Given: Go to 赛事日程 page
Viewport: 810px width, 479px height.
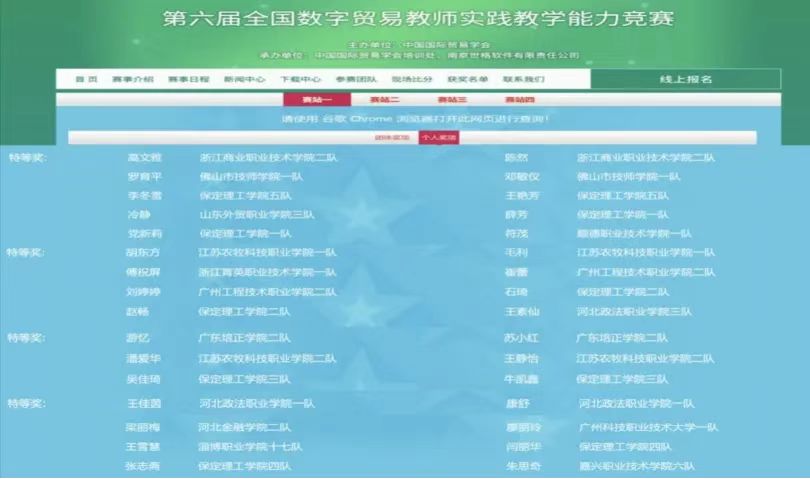Looking at the screenshot, I should click(188, 79).
